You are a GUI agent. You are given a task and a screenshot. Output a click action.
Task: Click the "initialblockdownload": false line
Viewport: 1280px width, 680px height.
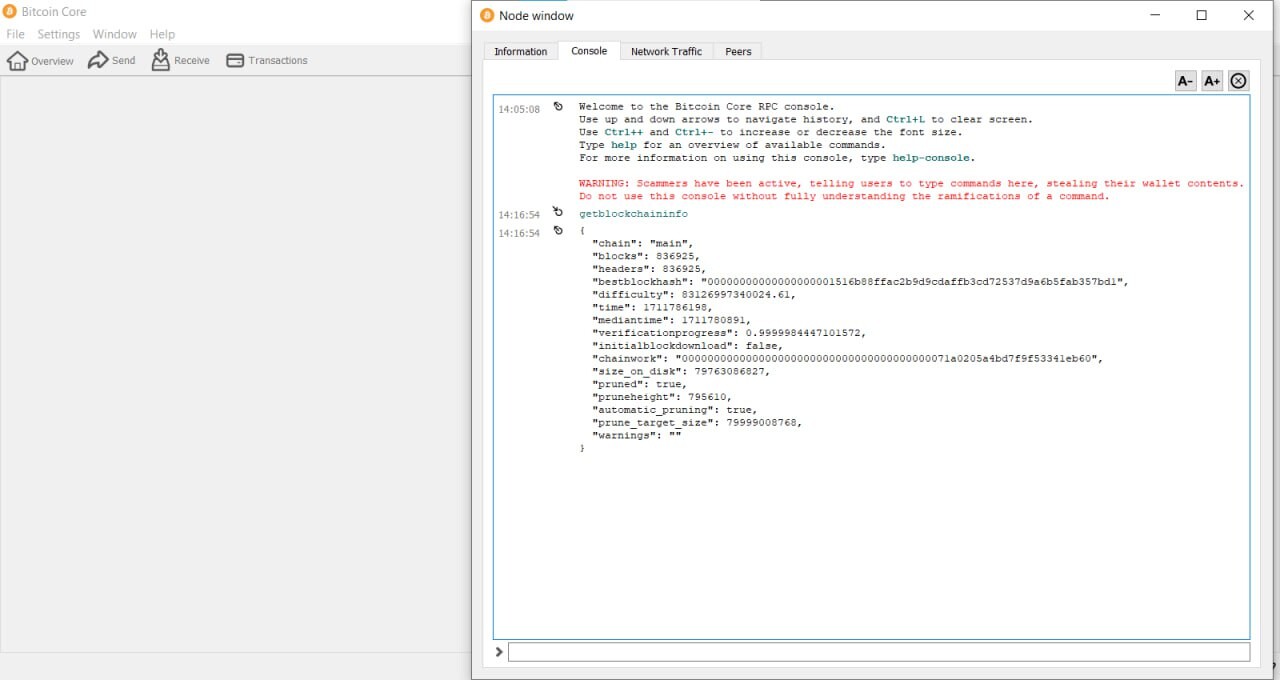pyautogui.click(x=687, y=346)
